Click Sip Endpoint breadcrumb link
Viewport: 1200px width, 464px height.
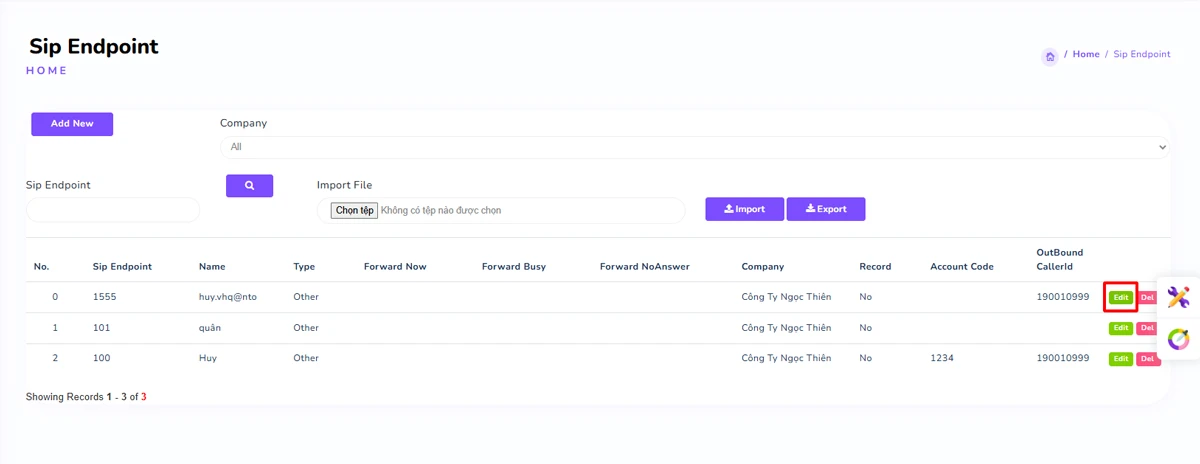(x=1141, y=54)
